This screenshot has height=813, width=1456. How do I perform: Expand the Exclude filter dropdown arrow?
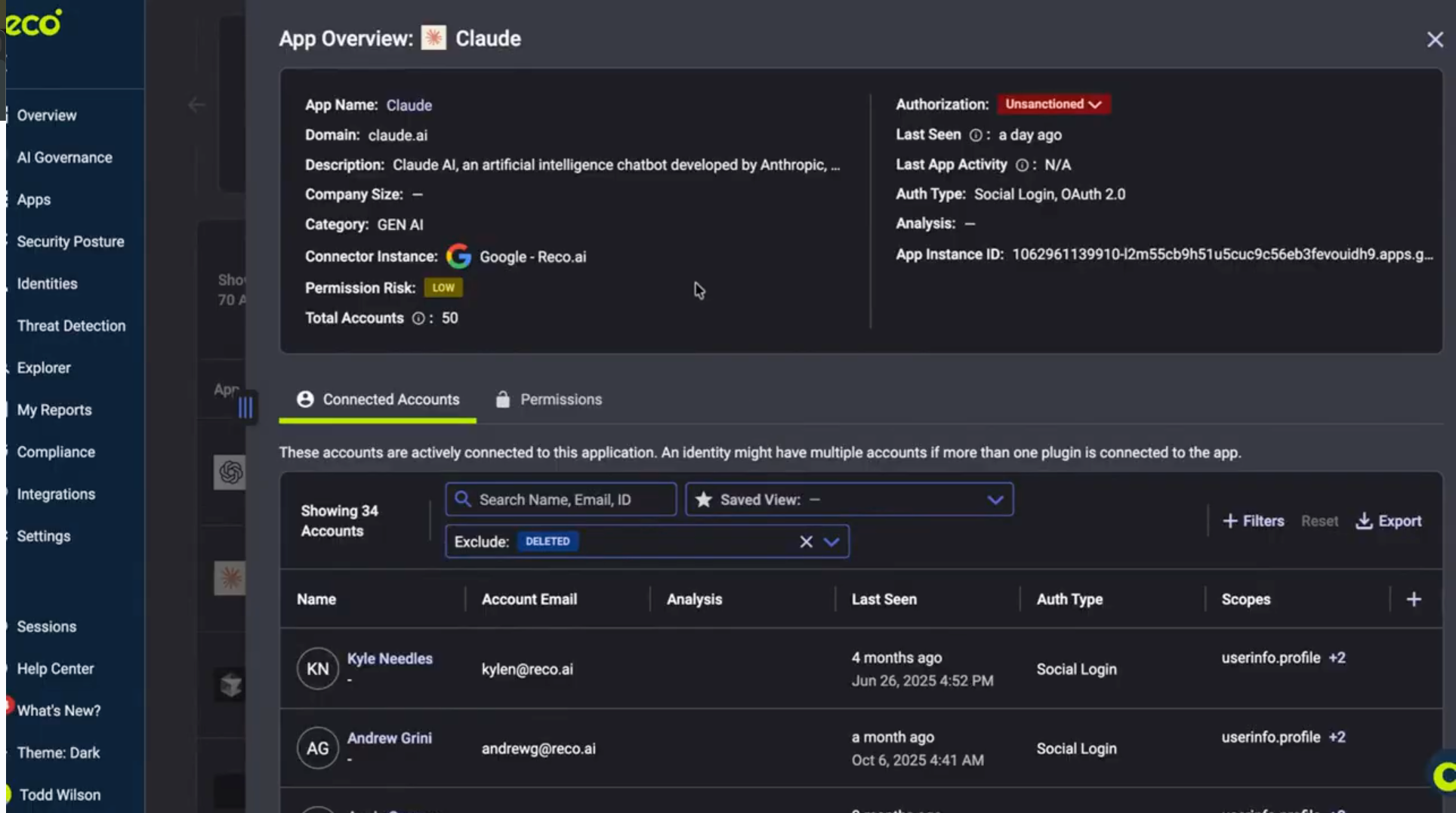(x=831, y=542)
